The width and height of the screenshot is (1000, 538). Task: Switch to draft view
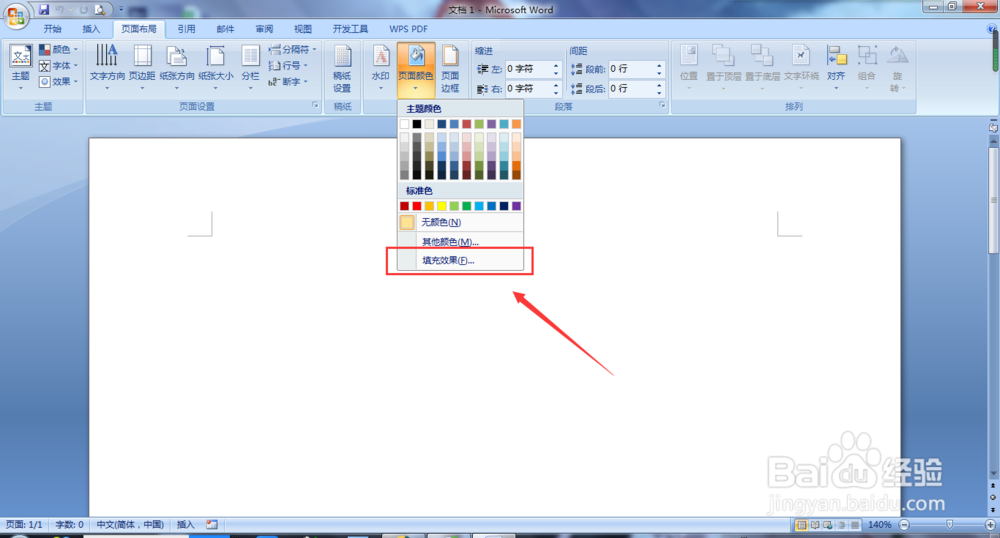click(855, 525)
